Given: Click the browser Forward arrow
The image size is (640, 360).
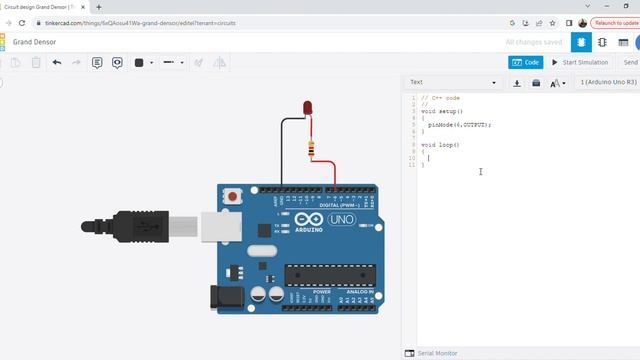Looking at the screenshot, I should 8,23.
